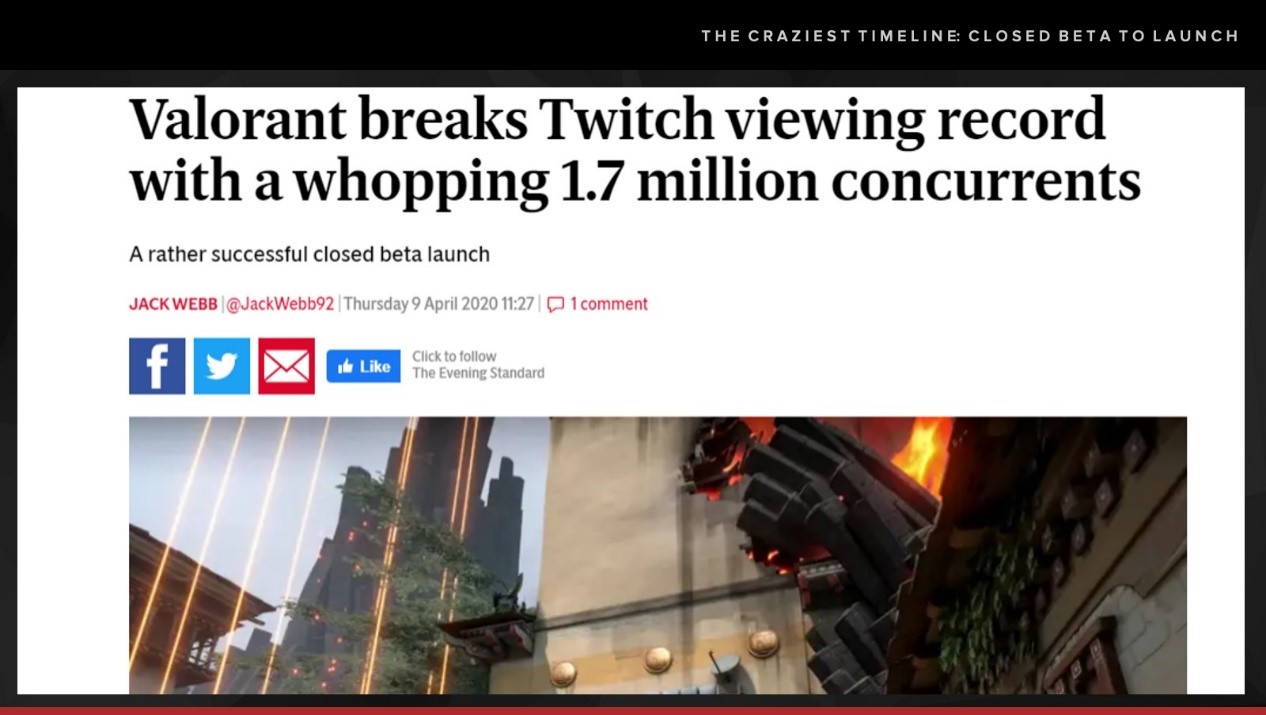1266x715 pixels.
Task: Tweet the article with the Twitter bird icon
Action: click(222, 366)
